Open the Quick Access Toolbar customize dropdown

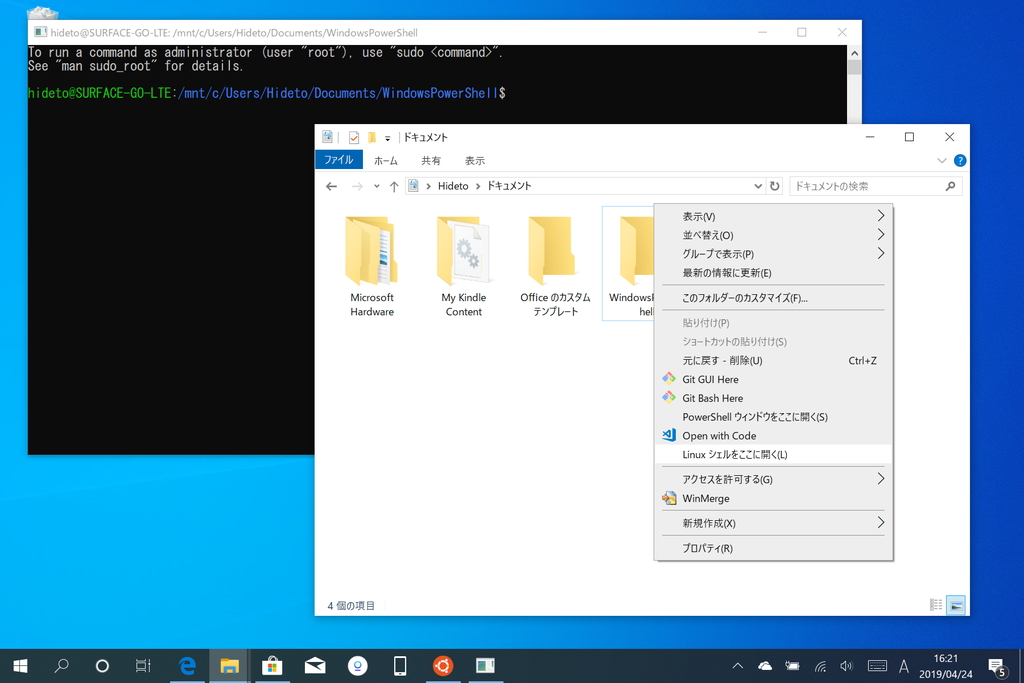pyautogui.click(x=386, y=137)
